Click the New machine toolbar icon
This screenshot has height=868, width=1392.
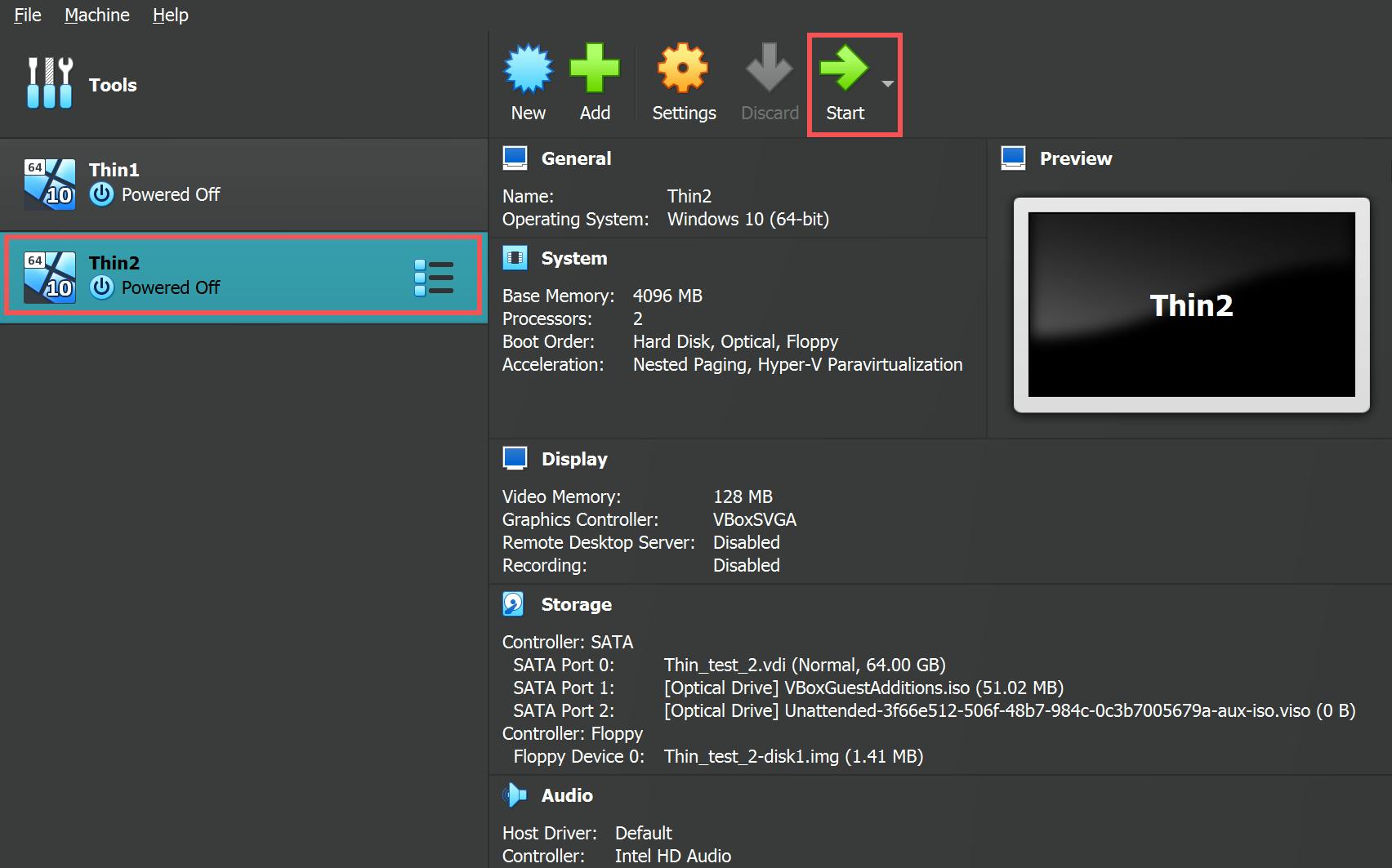529,69
